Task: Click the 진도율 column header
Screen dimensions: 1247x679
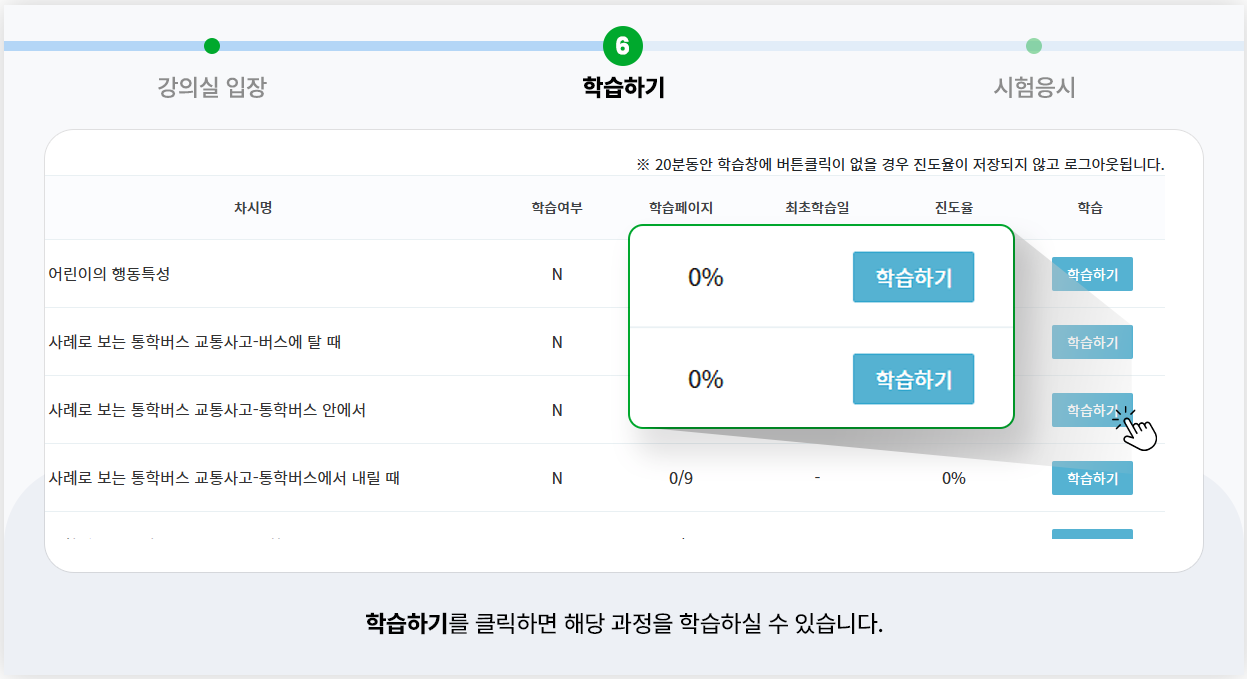Action: (954, 208)
